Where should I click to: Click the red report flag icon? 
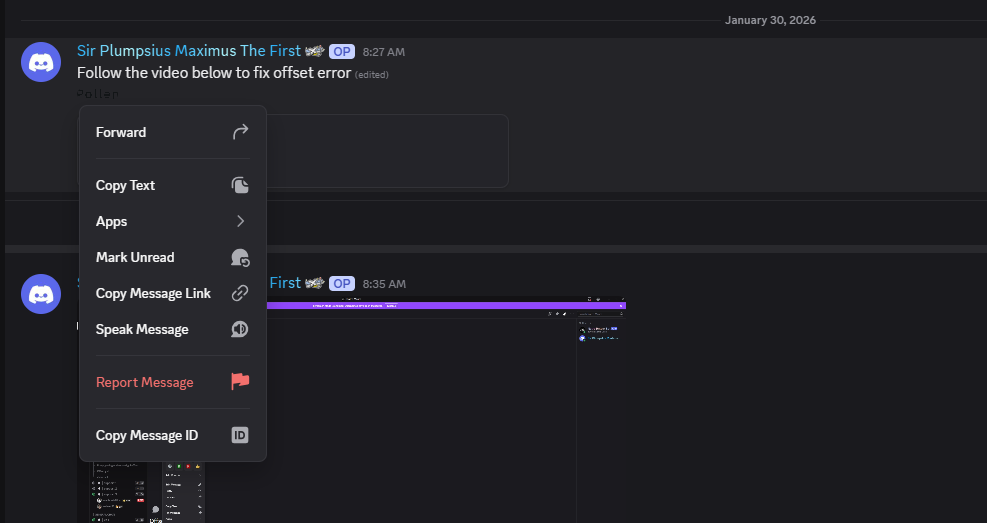[x=240, y=381]
